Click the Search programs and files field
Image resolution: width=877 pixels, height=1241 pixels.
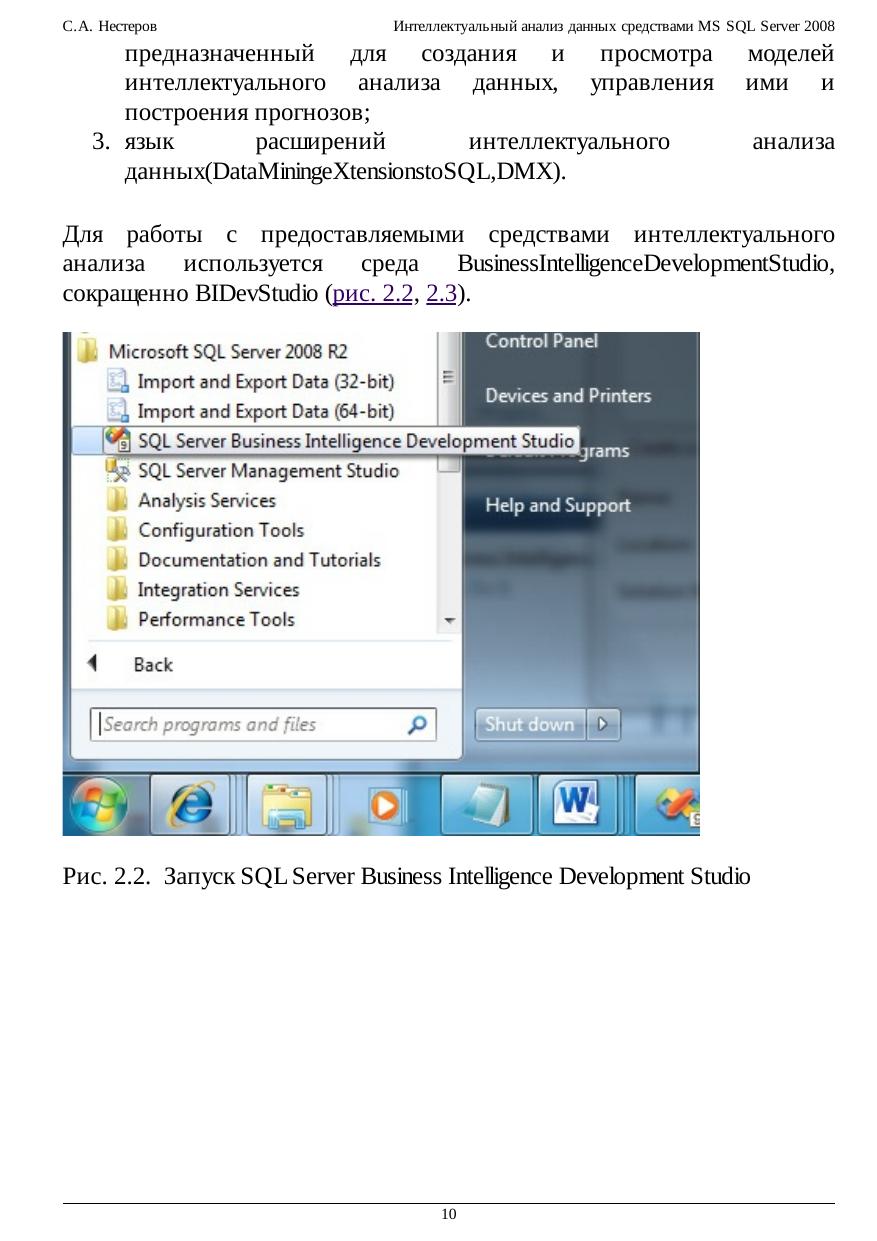[250, 725]
